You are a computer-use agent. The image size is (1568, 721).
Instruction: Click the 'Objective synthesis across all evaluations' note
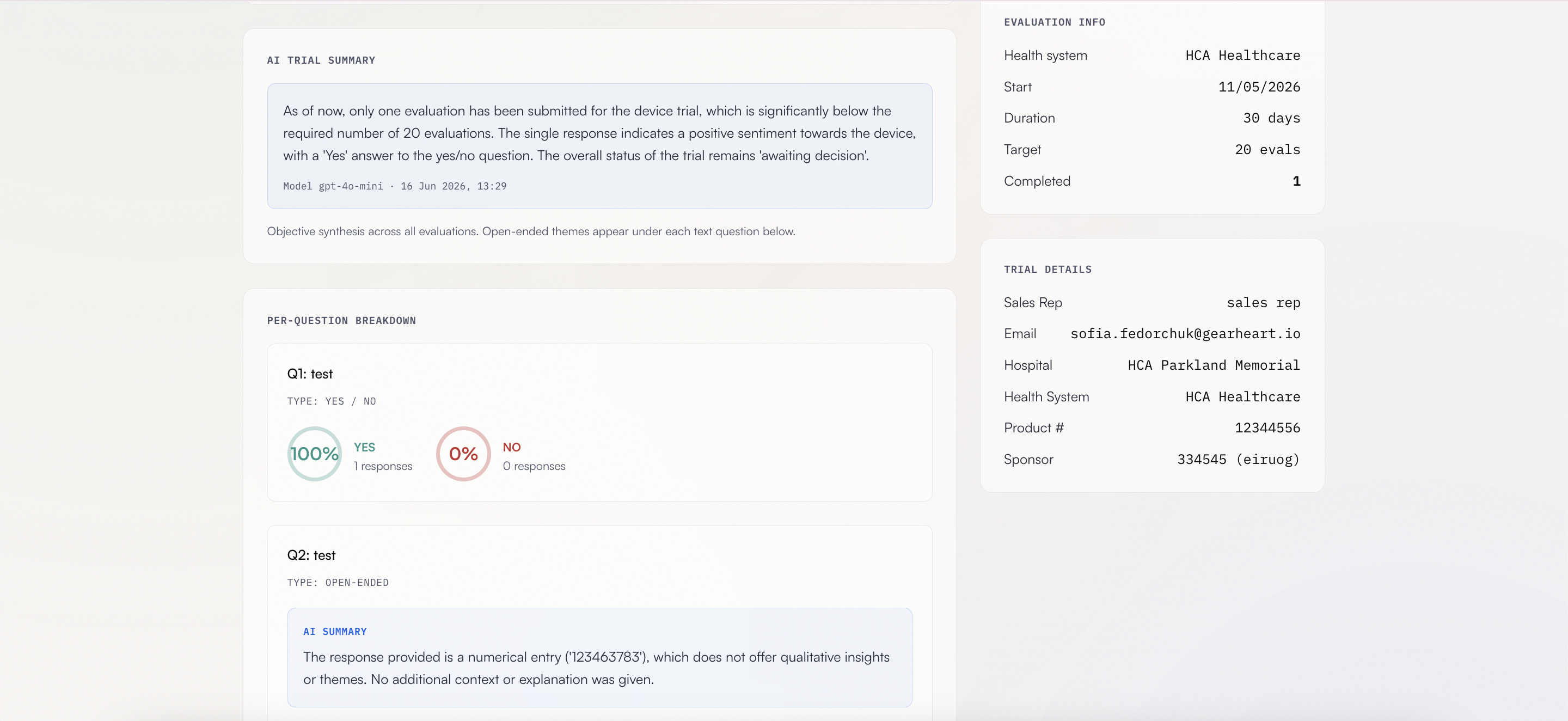531,231
